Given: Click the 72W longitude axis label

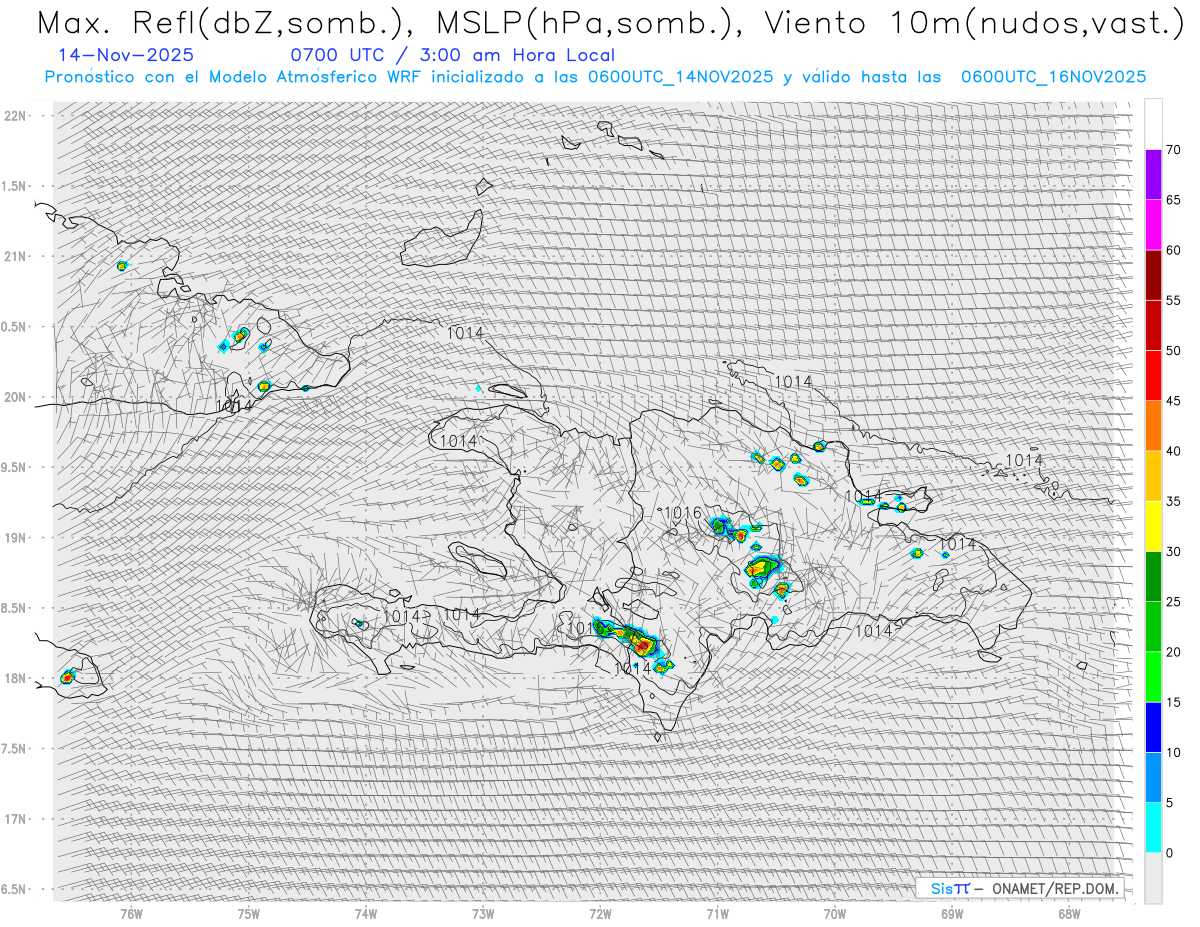Looking at the screenshot, I should [601, 913].
